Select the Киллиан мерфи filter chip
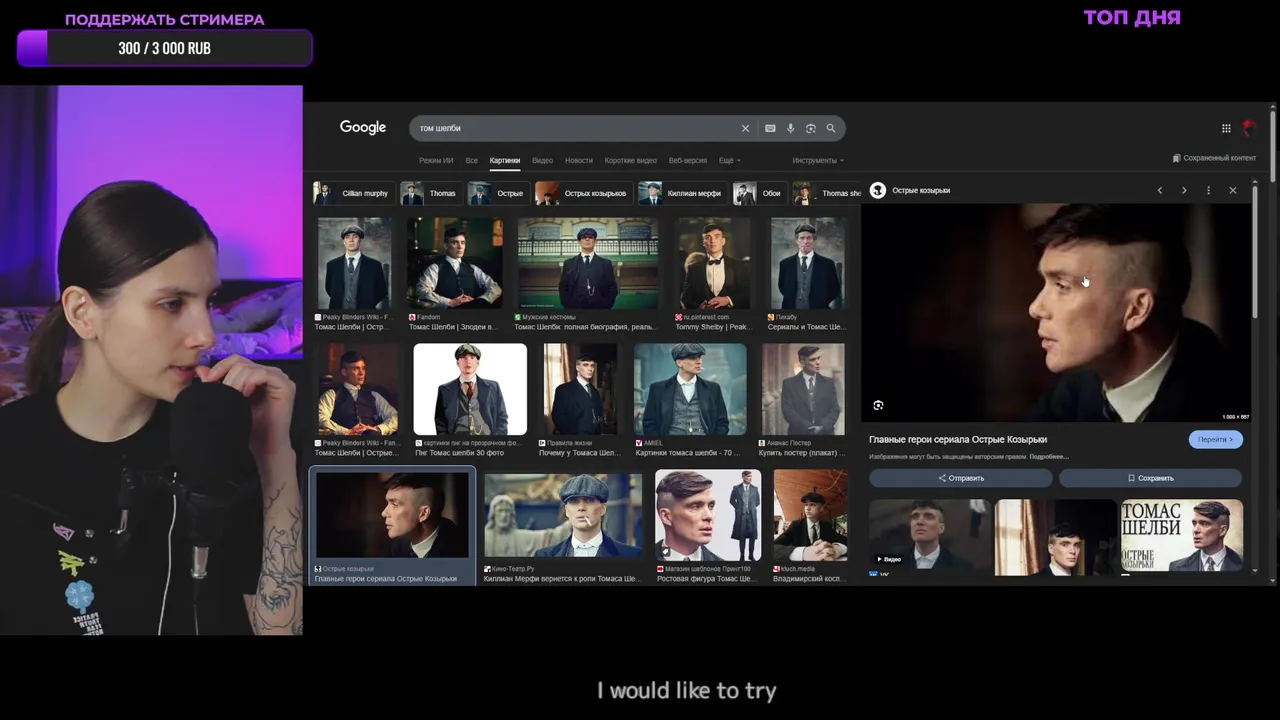Viewport: 1280px width, 720px height. (x=682, y=193)
